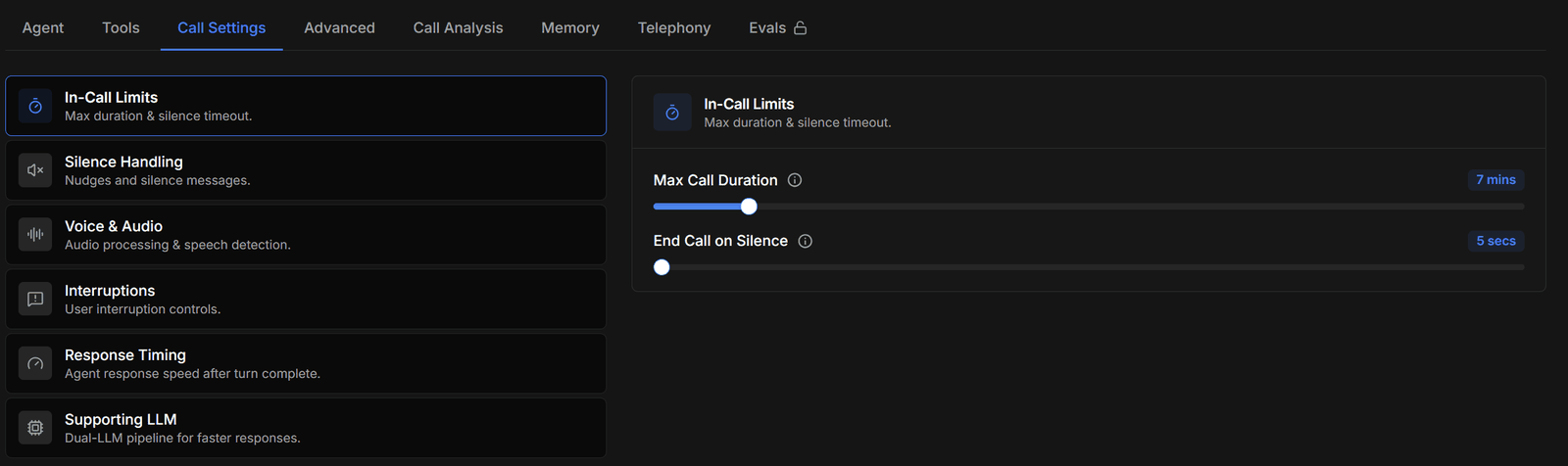Image resolution: width=1568 pixels, height=466 pixels.
Task: Click the In-Call Limits stopwatch icon in list
Action: tap(35, 106)
